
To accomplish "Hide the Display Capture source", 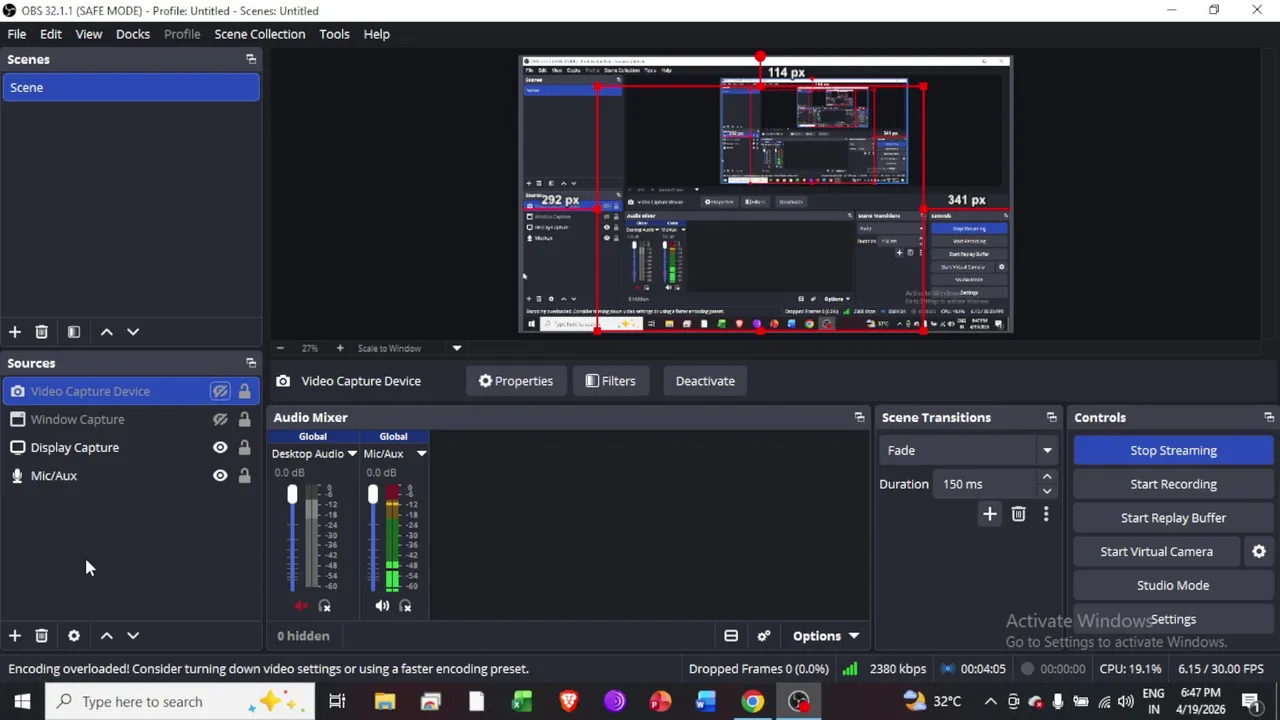I will [x=220, y=447].
